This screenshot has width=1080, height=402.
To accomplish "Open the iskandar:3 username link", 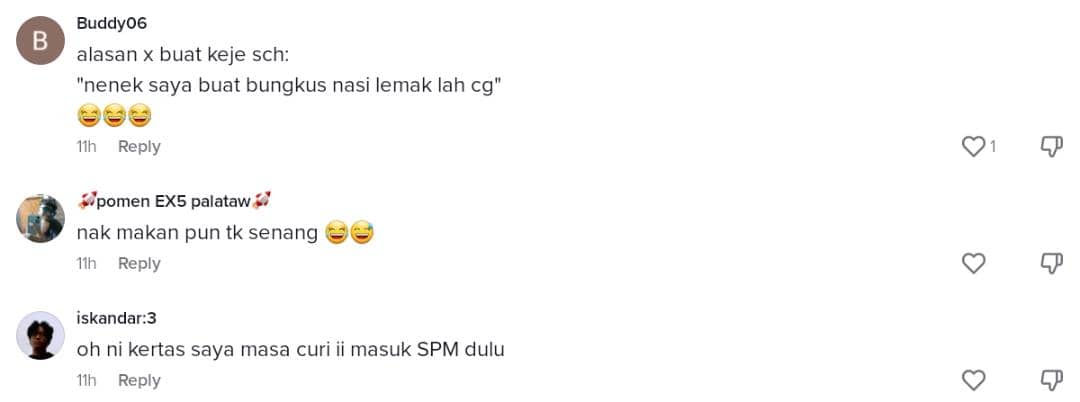I will pyautogui.click(x=116, y=318).
